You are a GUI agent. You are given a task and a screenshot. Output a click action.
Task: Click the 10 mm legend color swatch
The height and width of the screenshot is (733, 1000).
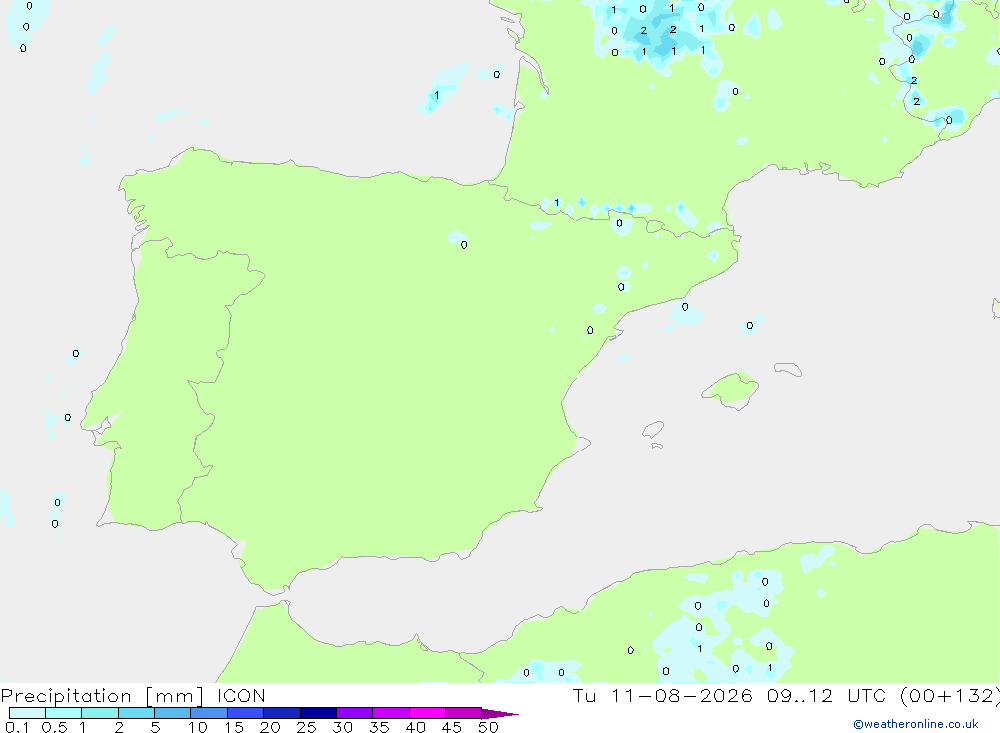click(209, 713)
